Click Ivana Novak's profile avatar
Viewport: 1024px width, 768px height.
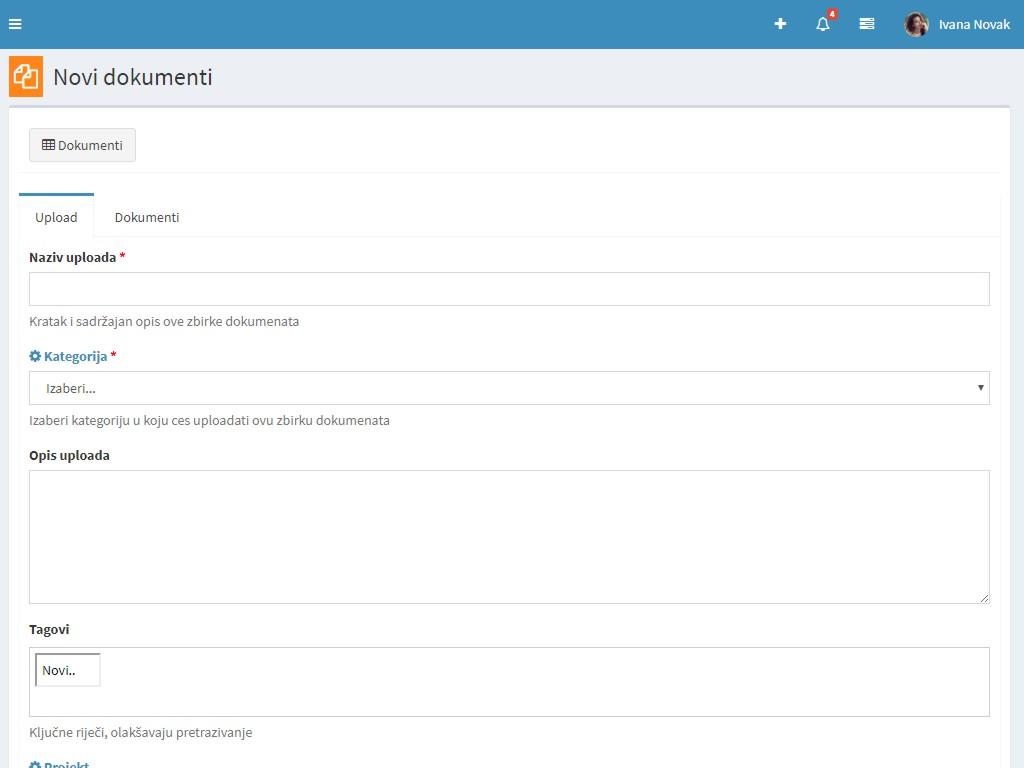pos(916,24)
